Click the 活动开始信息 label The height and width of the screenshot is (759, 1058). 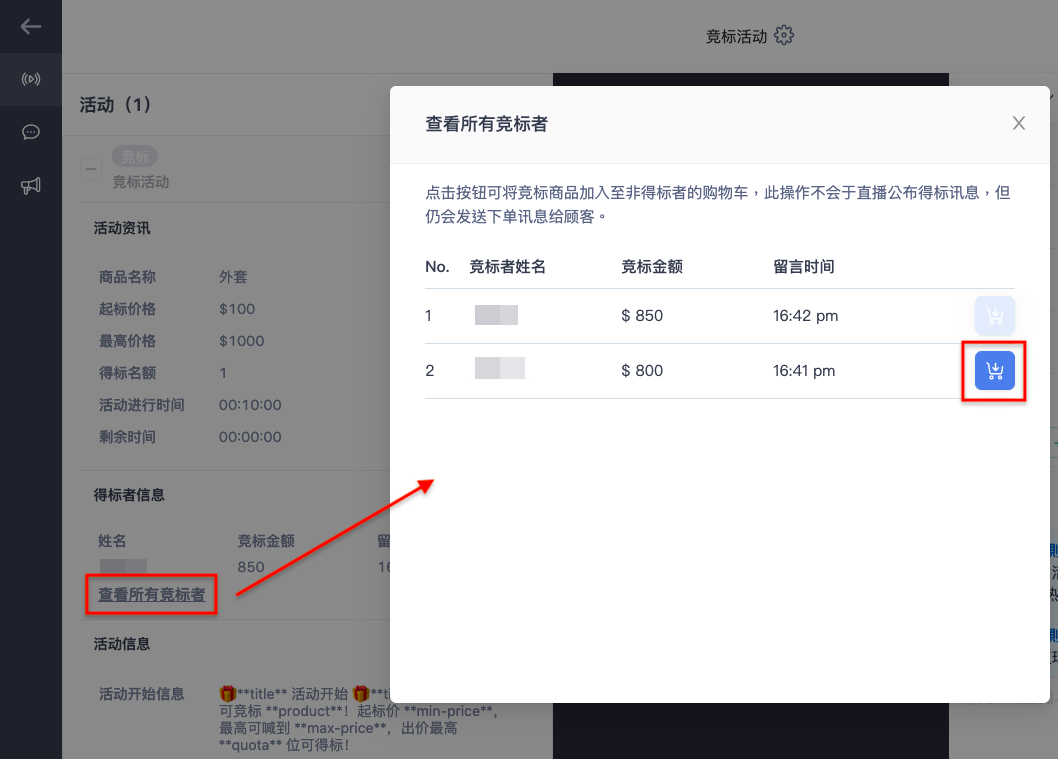click(142, 694)
